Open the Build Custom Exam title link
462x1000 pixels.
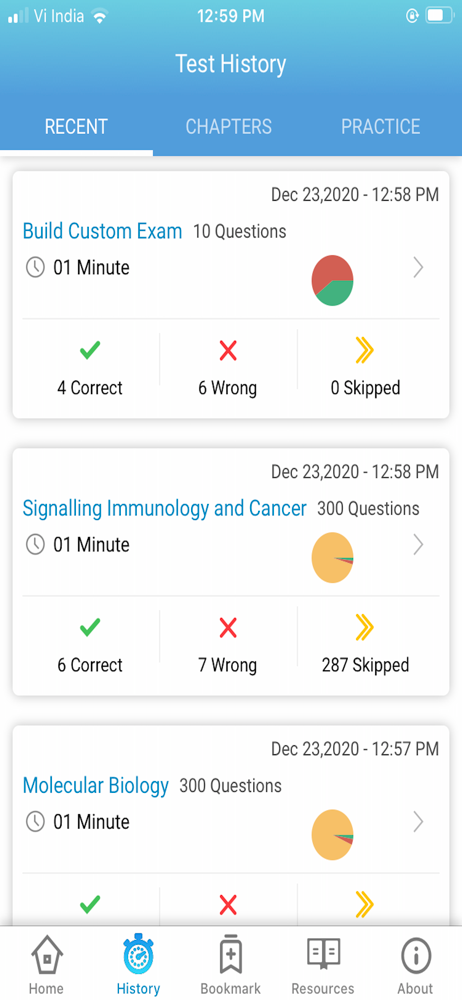click(x=102, y=231)
